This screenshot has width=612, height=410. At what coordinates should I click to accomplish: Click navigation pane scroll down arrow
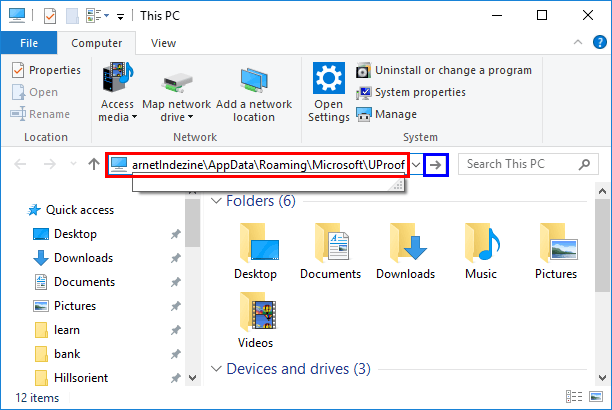193,378
